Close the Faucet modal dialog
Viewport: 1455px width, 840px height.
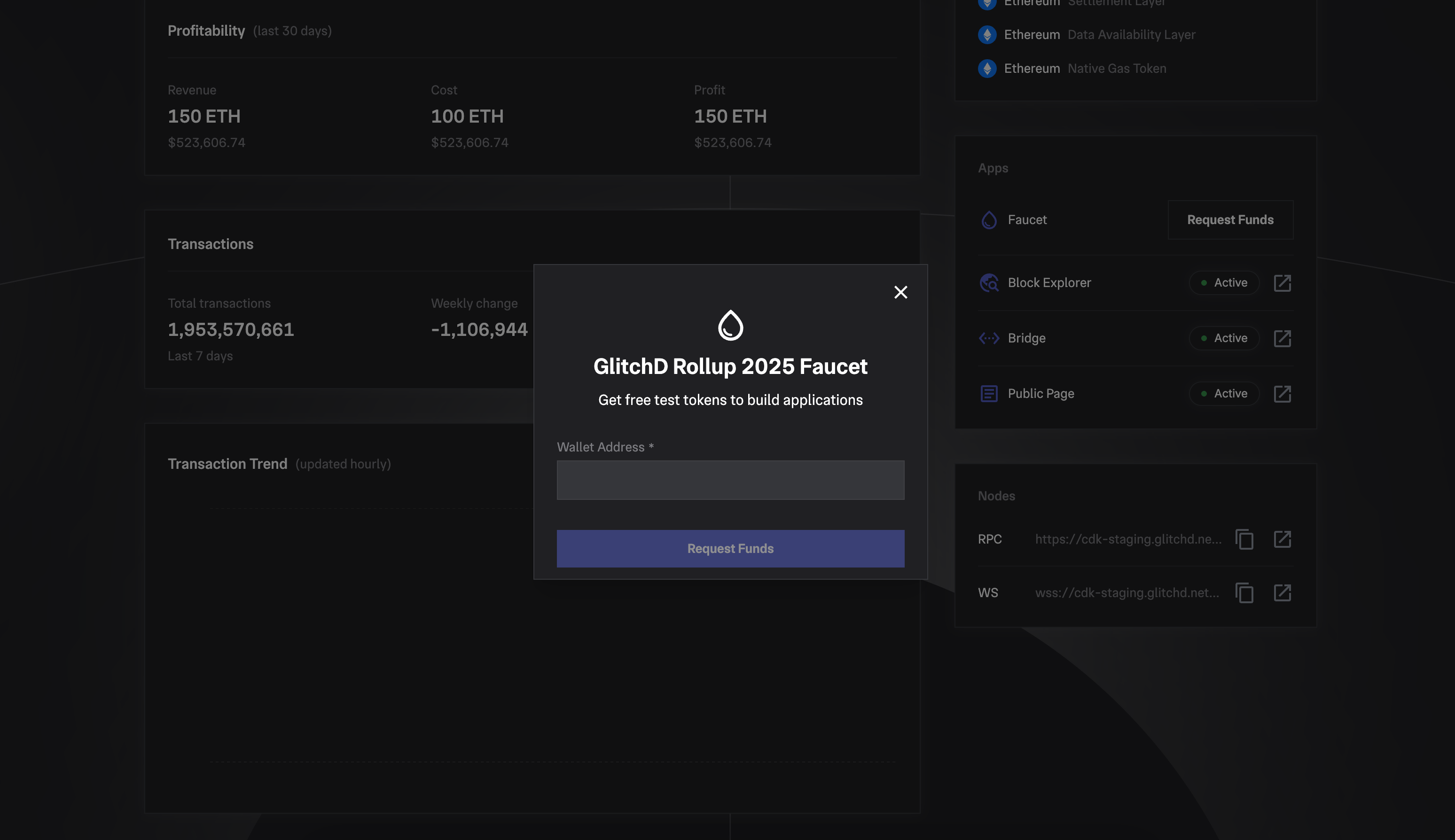pos(900,293)
